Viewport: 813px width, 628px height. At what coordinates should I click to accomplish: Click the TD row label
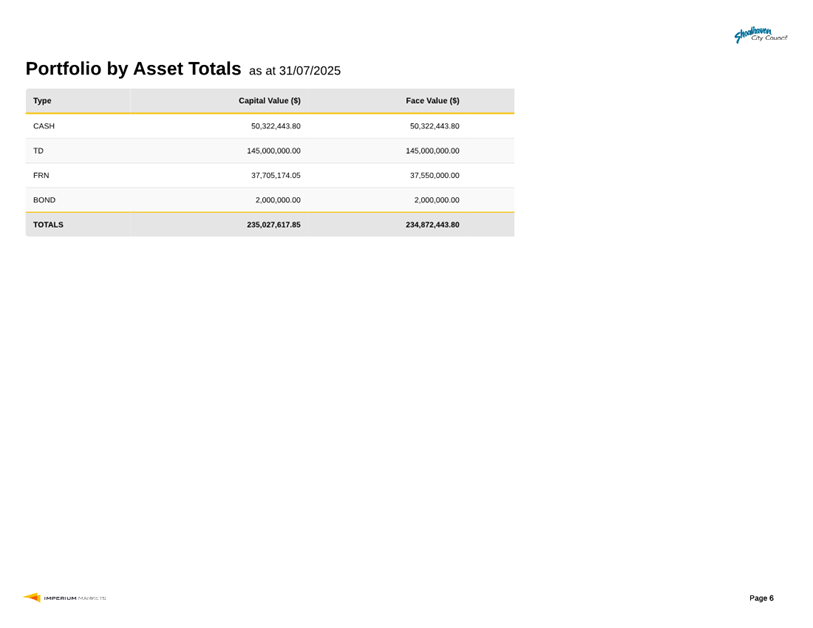coord(39,151)
